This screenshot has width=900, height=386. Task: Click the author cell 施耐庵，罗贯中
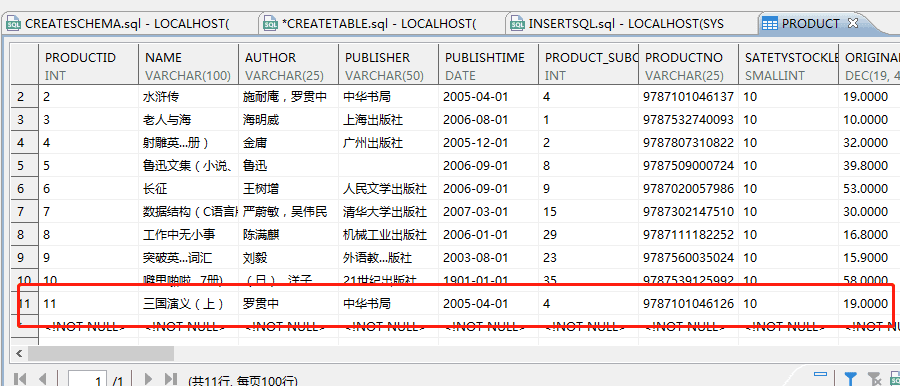tap(288, 96)
